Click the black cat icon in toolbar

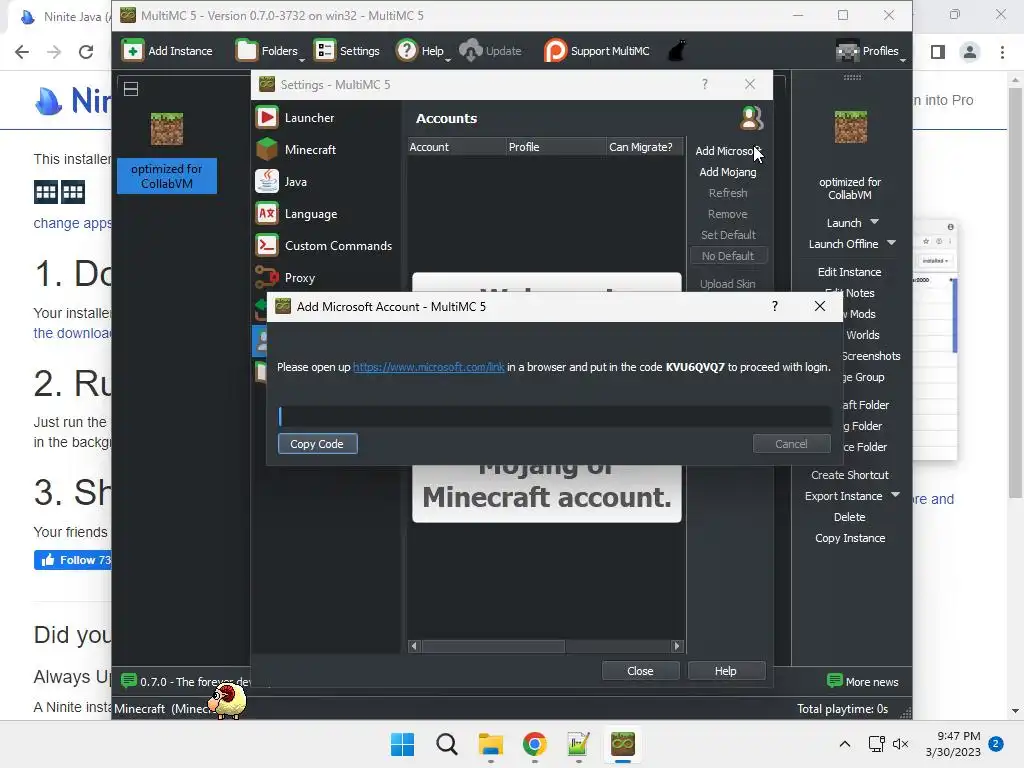(677, 51)
